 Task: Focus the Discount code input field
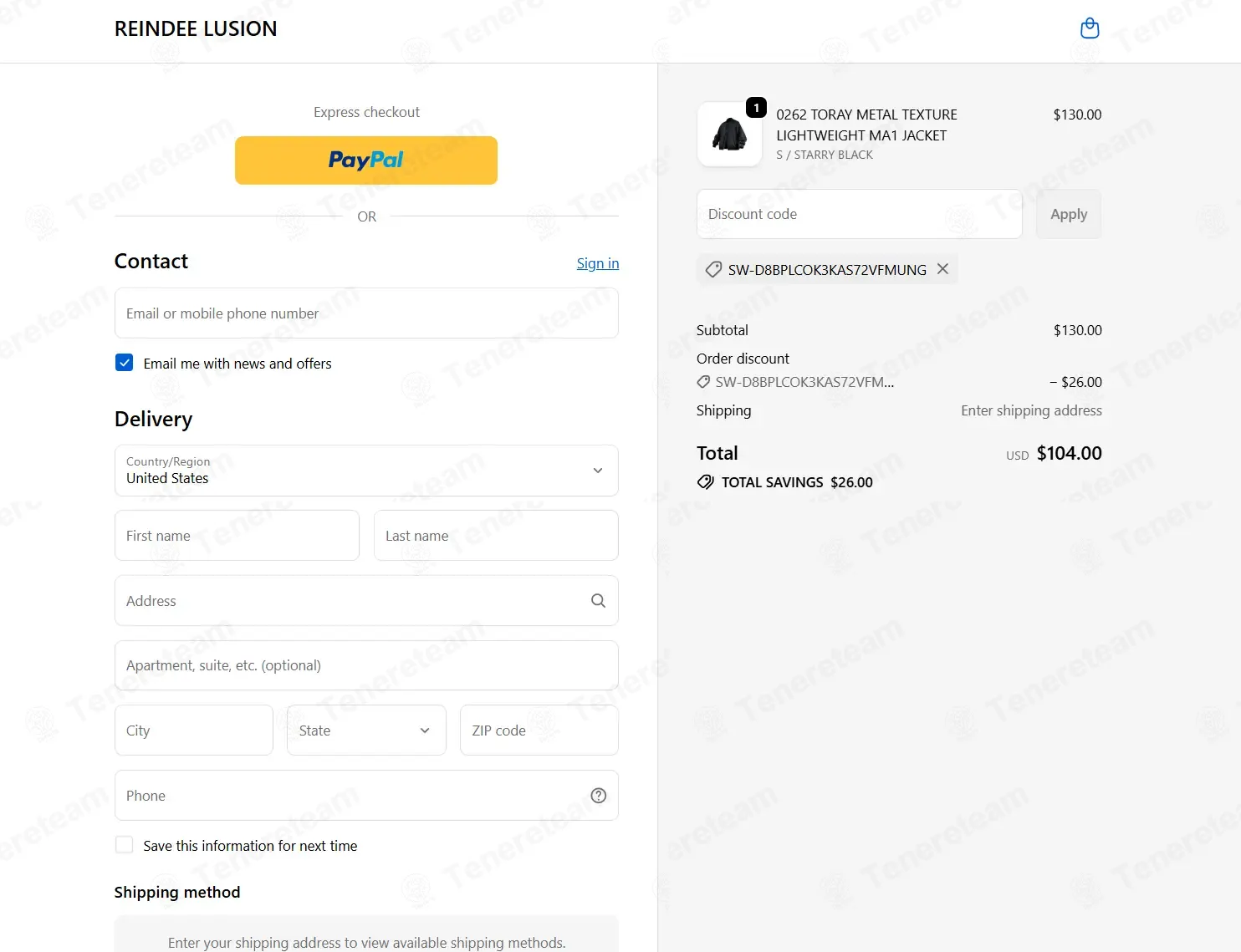pos(860,214)
